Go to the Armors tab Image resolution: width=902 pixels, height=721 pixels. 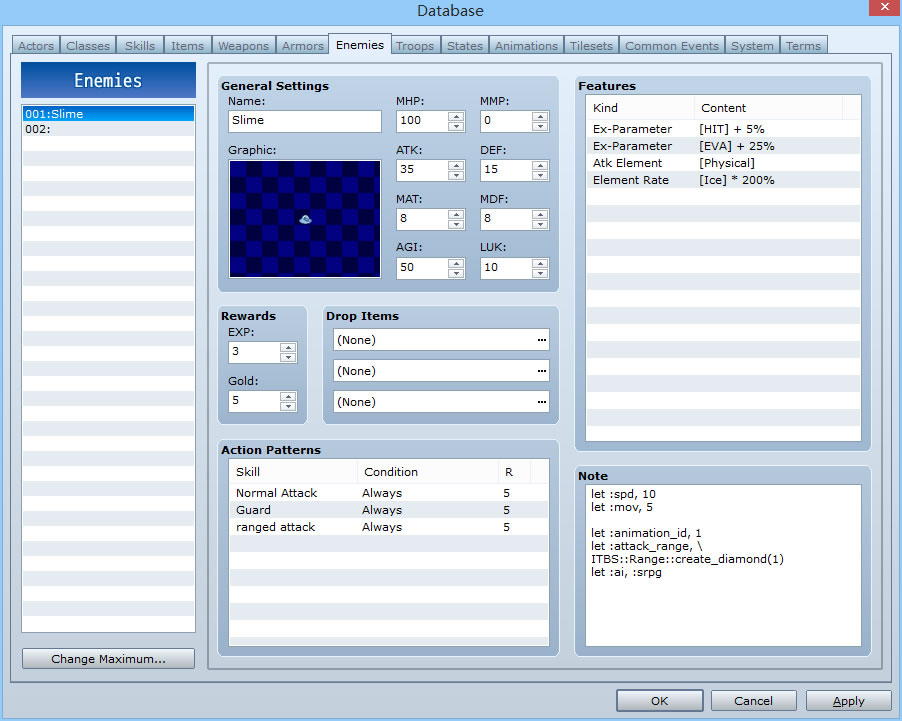pyautogui.click(x=303, y=45)
